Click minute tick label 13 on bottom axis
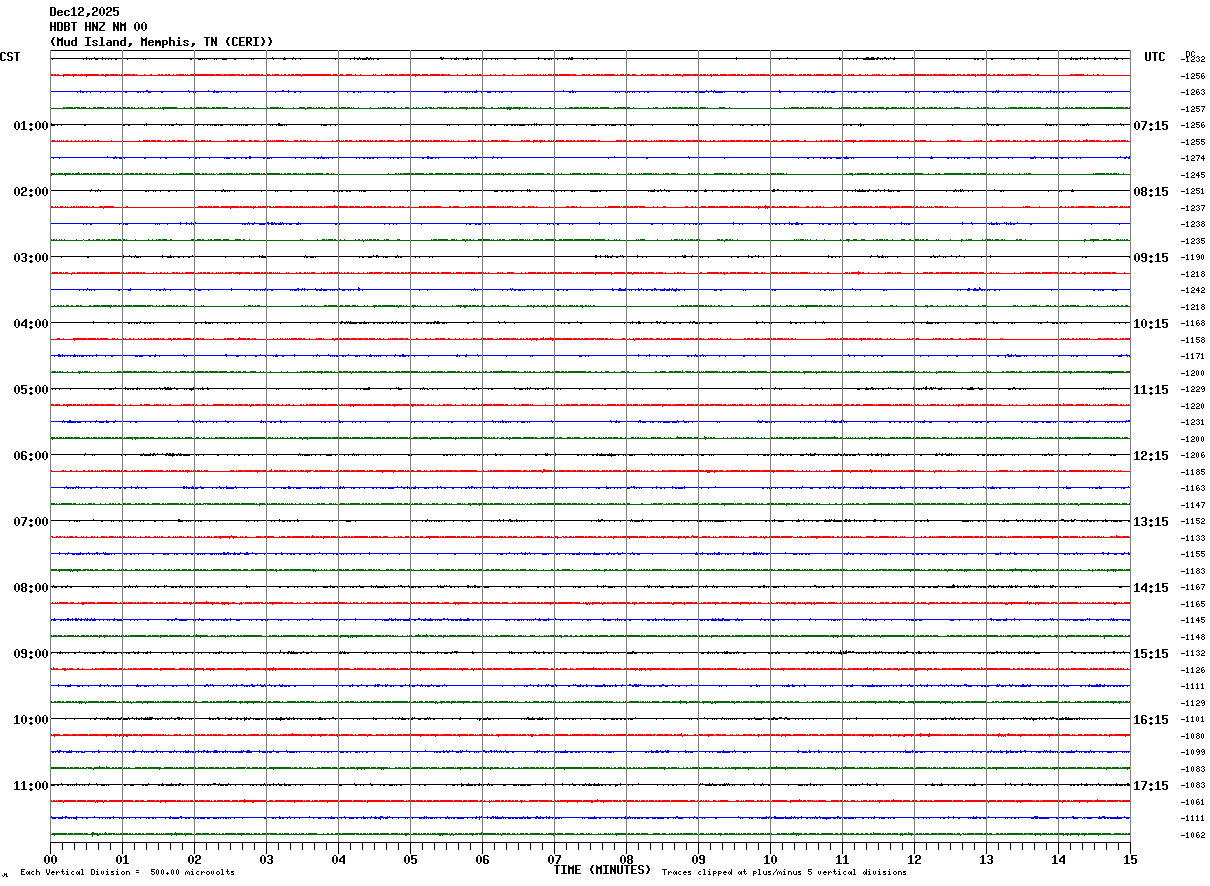Image resolution: width=1210 pixels, height=886 pixels. pyautogui.click(x=986, y=859)
